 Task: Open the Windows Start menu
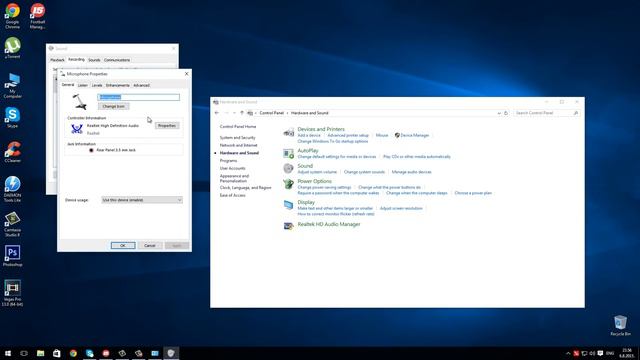click(8, 353)
